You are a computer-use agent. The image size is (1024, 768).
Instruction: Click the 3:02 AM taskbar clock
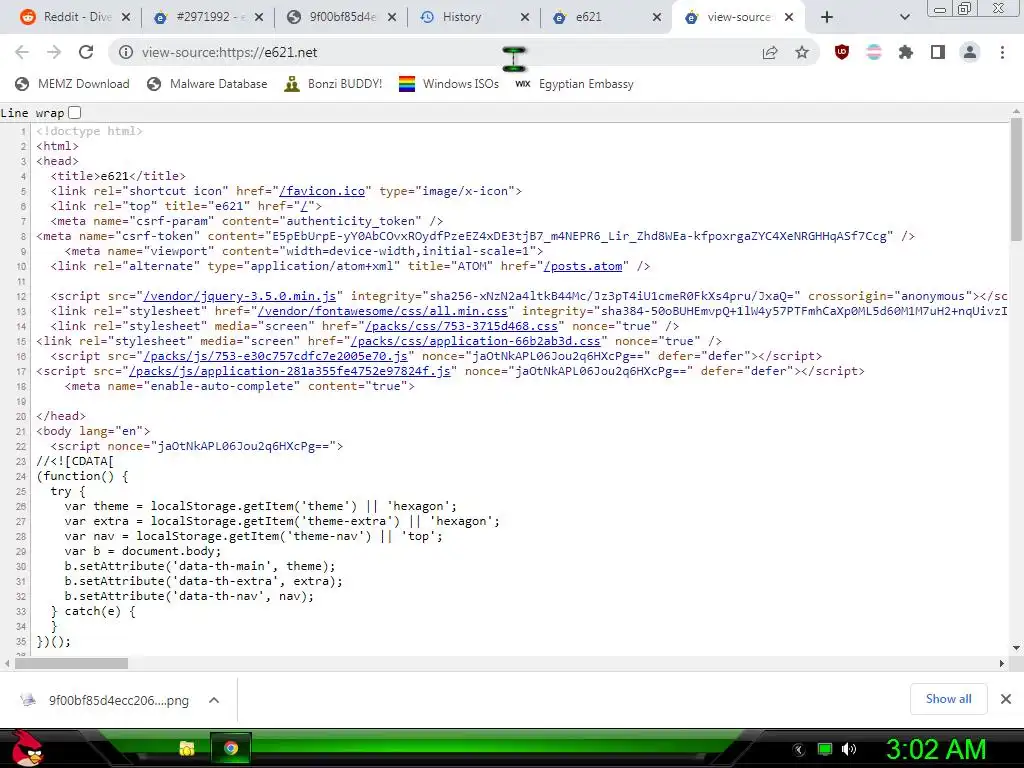(x=935, y=749)
